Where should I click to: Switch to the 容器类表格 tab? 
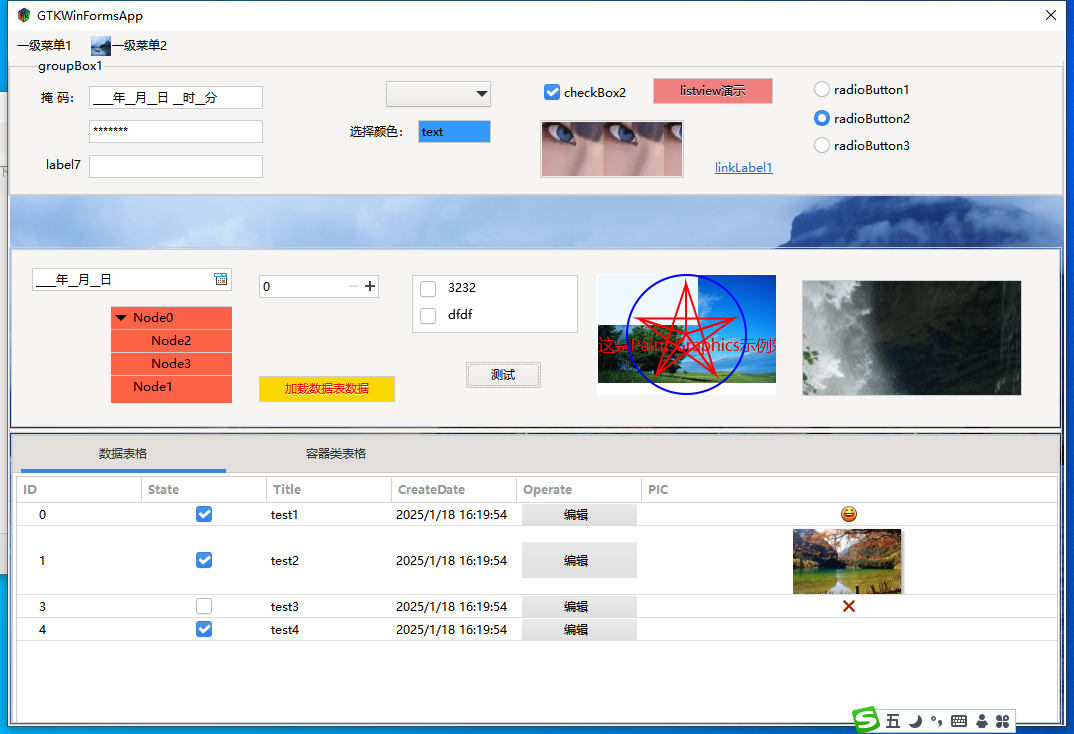pyautogui.click(x=336, y=454)
